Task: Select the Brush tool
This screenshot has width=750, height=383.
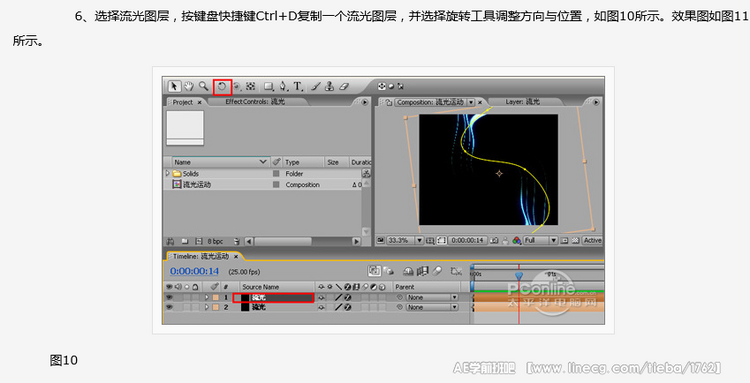Action: 316,87
